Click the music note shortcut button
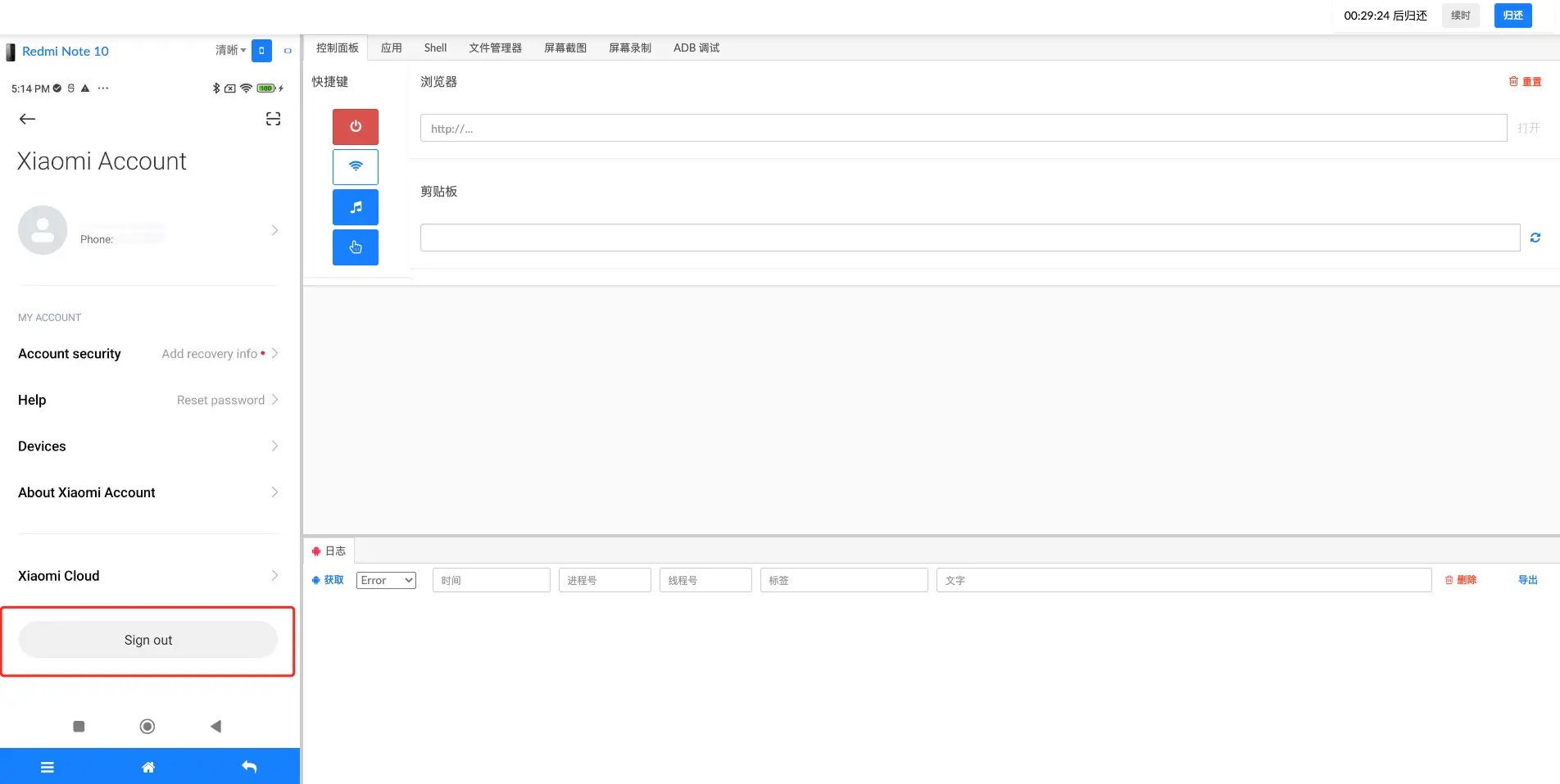This screenshot has height=784, width=1560. pyautogui.click(x=355, y=207)
